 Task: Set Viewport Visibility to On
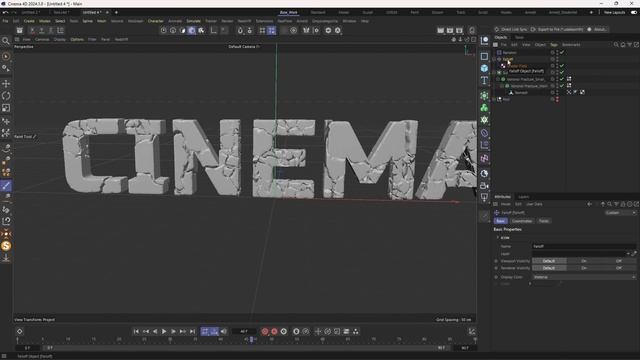(x=584, y=261)
